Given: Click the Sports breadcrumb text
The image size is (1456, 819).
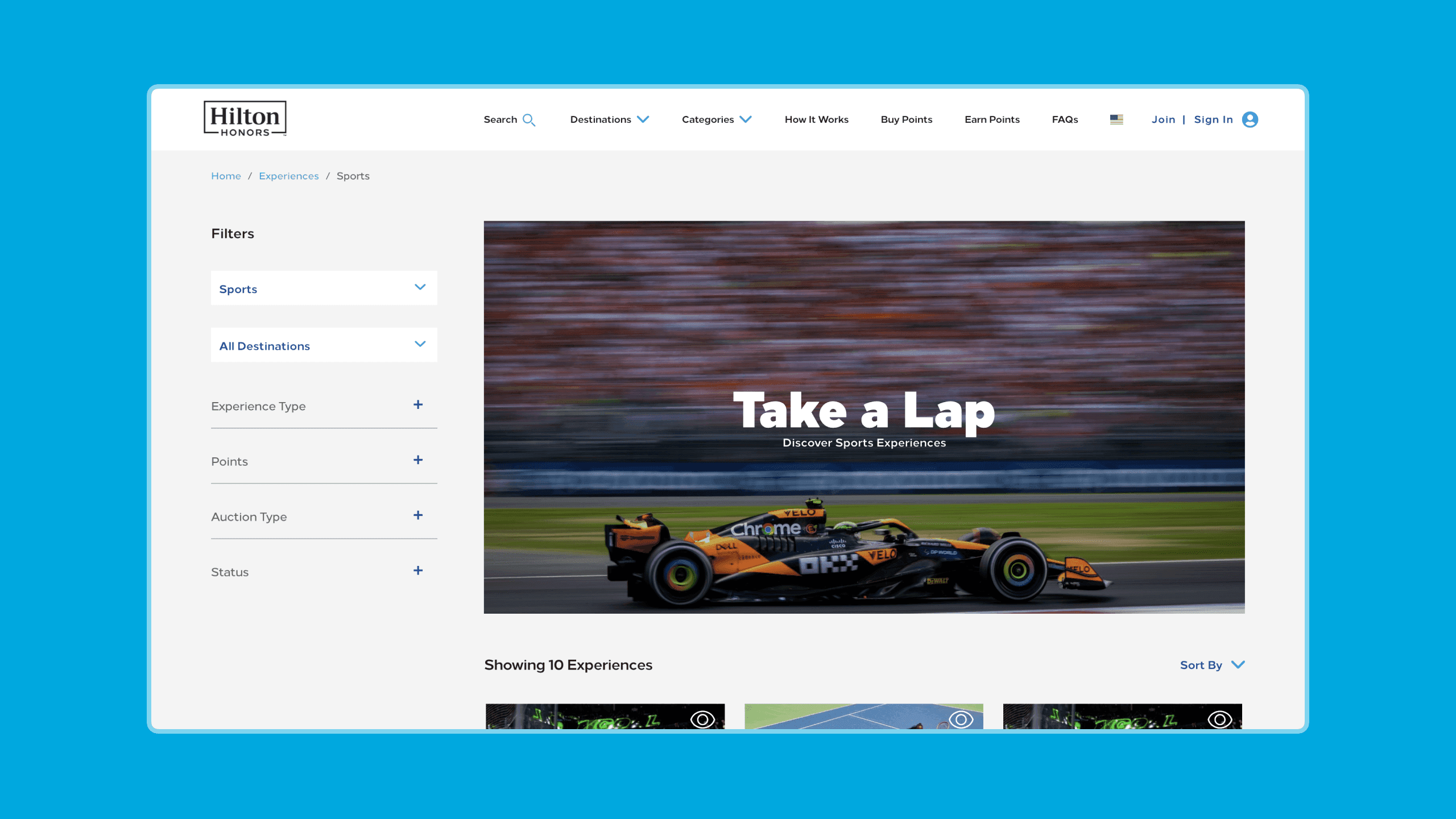Looking at the screenshot, I should pos(353,176).
